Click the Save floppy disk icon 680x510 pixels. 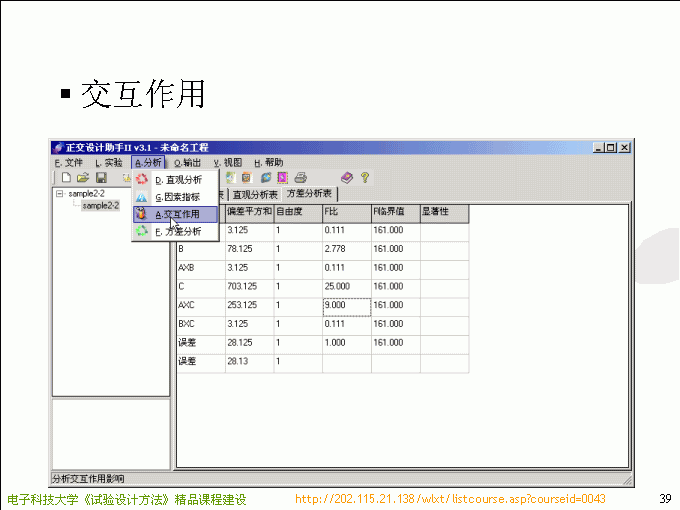[x=101, y=178]
